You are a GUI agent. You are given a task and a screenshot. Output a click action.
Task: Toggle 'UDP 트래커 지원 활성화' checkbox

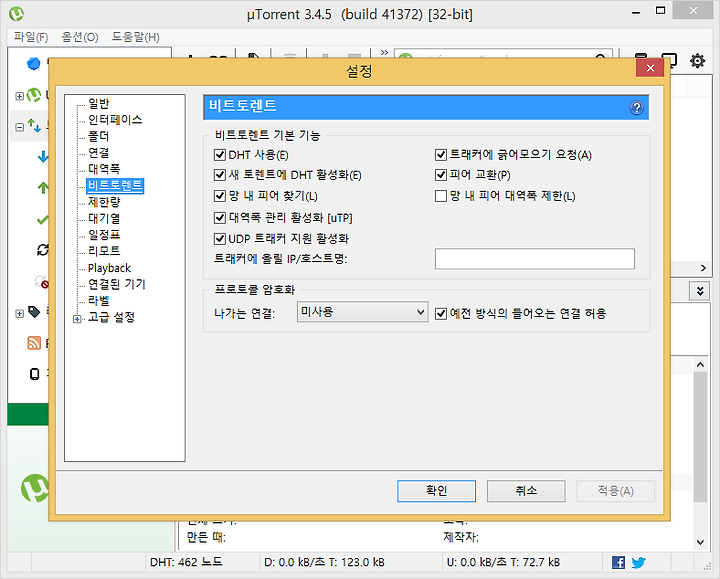pos(220,239)
